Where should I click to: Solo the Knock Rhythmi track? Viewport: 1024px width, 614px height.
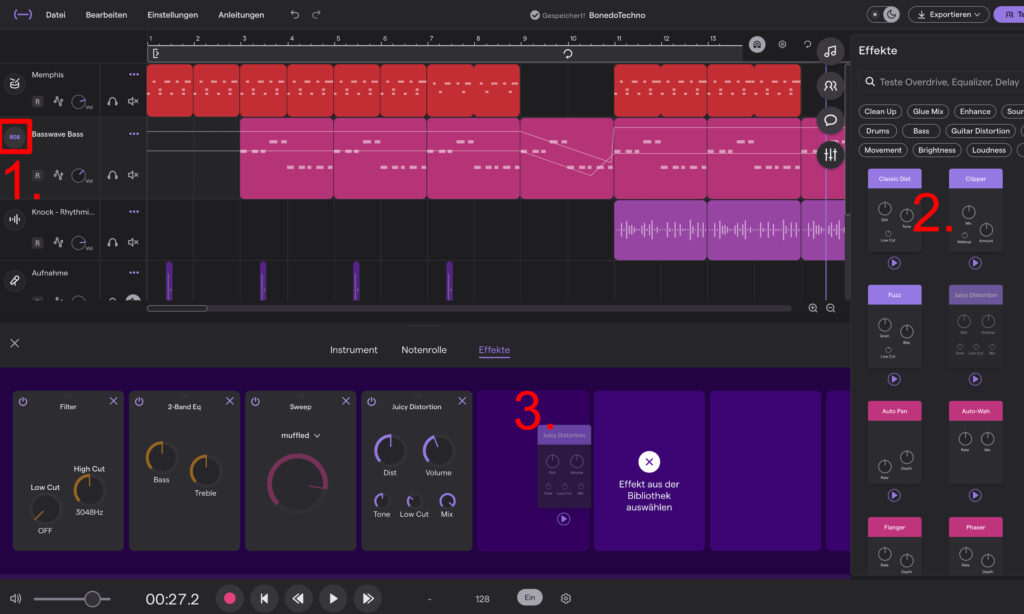(112, 242)
